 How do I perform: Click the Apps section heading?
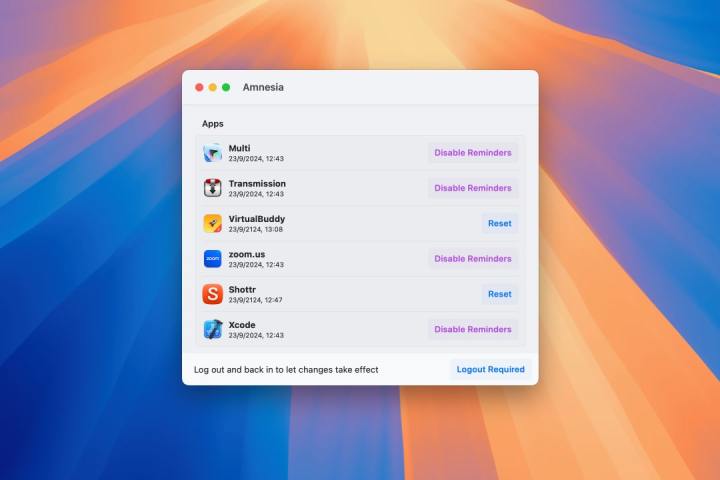pyautogui.click(x=213, y=124)
